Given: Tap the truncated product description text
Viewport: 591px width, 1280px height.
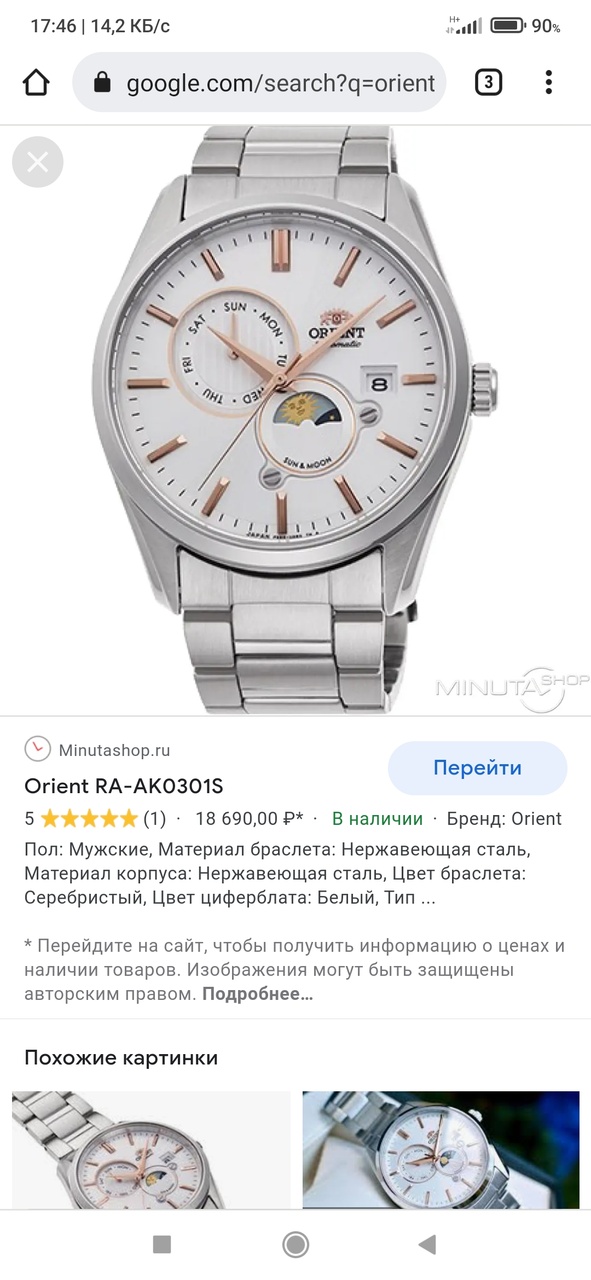Looking at the screenshot, I should point(277,874).
